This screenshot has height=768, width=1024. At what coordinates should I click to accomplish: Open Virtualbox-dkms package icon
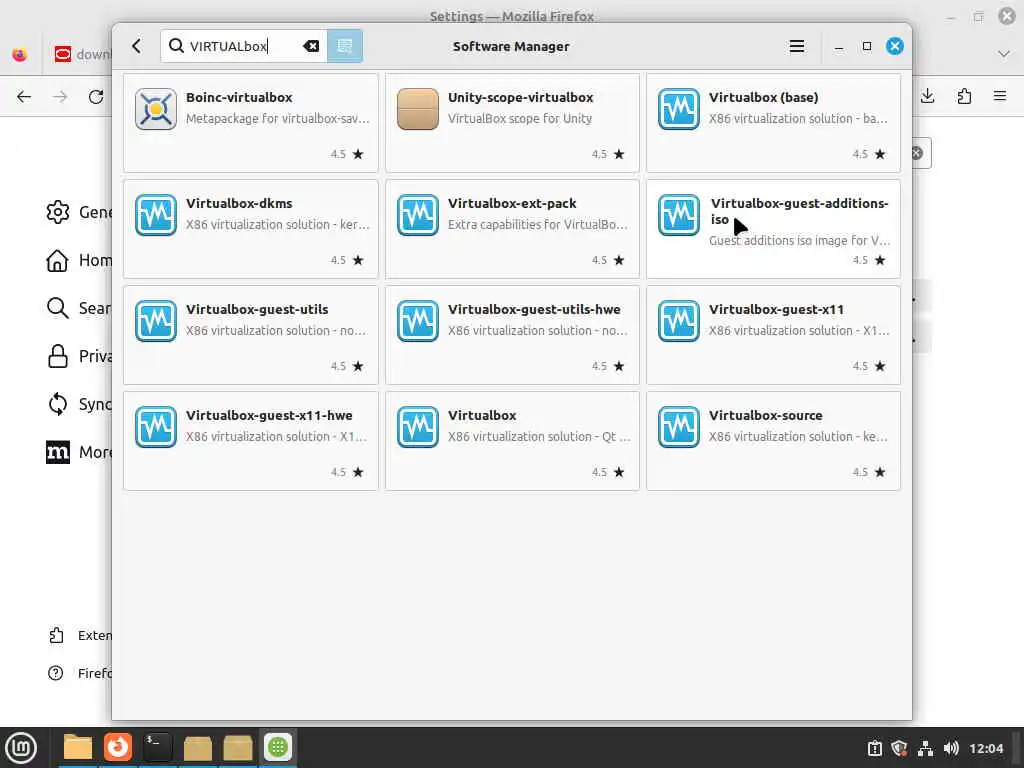click(x=155, y=215)
